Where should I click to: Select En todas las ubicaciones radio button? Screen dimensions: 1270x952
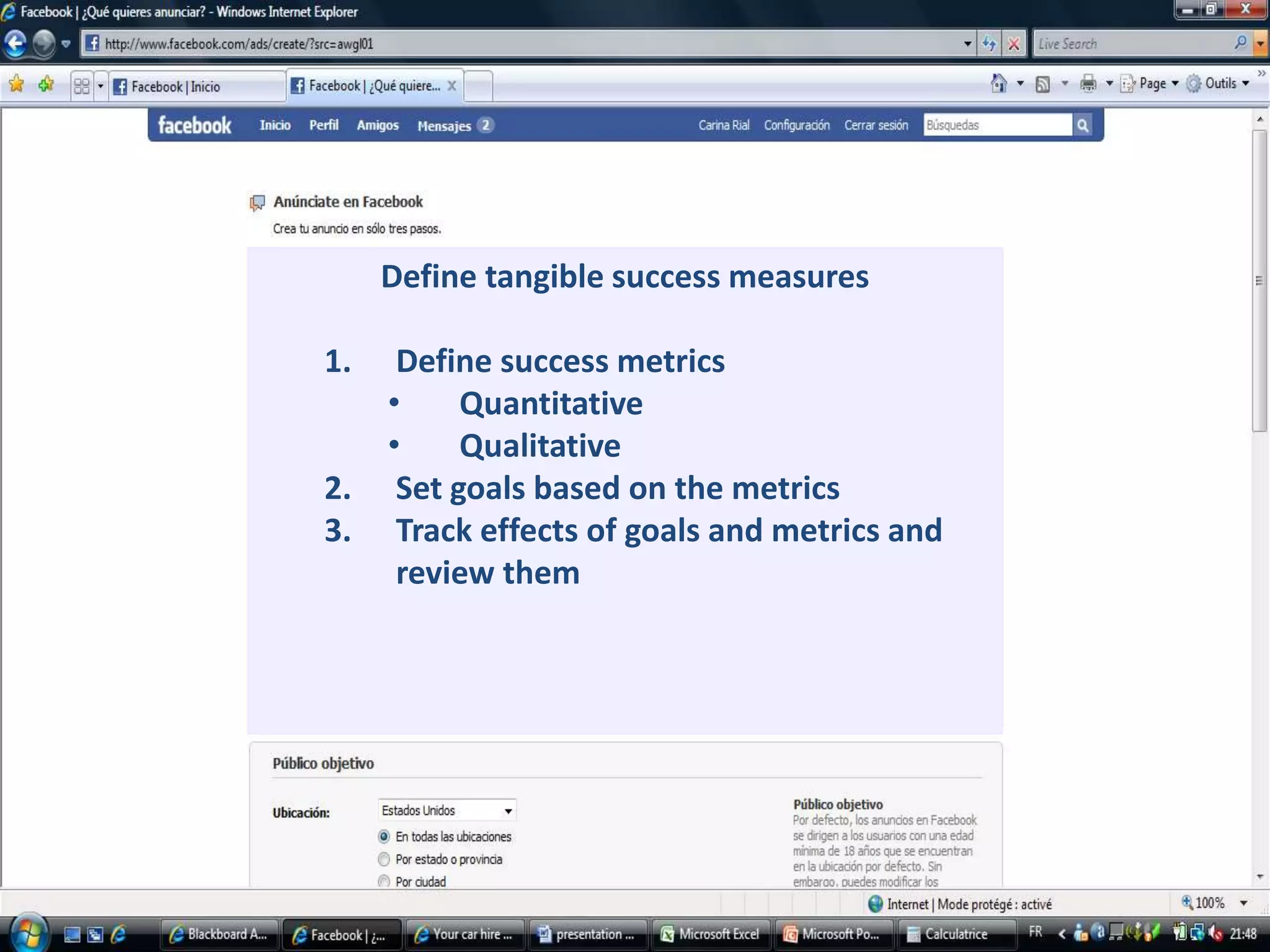pos(384,837)
